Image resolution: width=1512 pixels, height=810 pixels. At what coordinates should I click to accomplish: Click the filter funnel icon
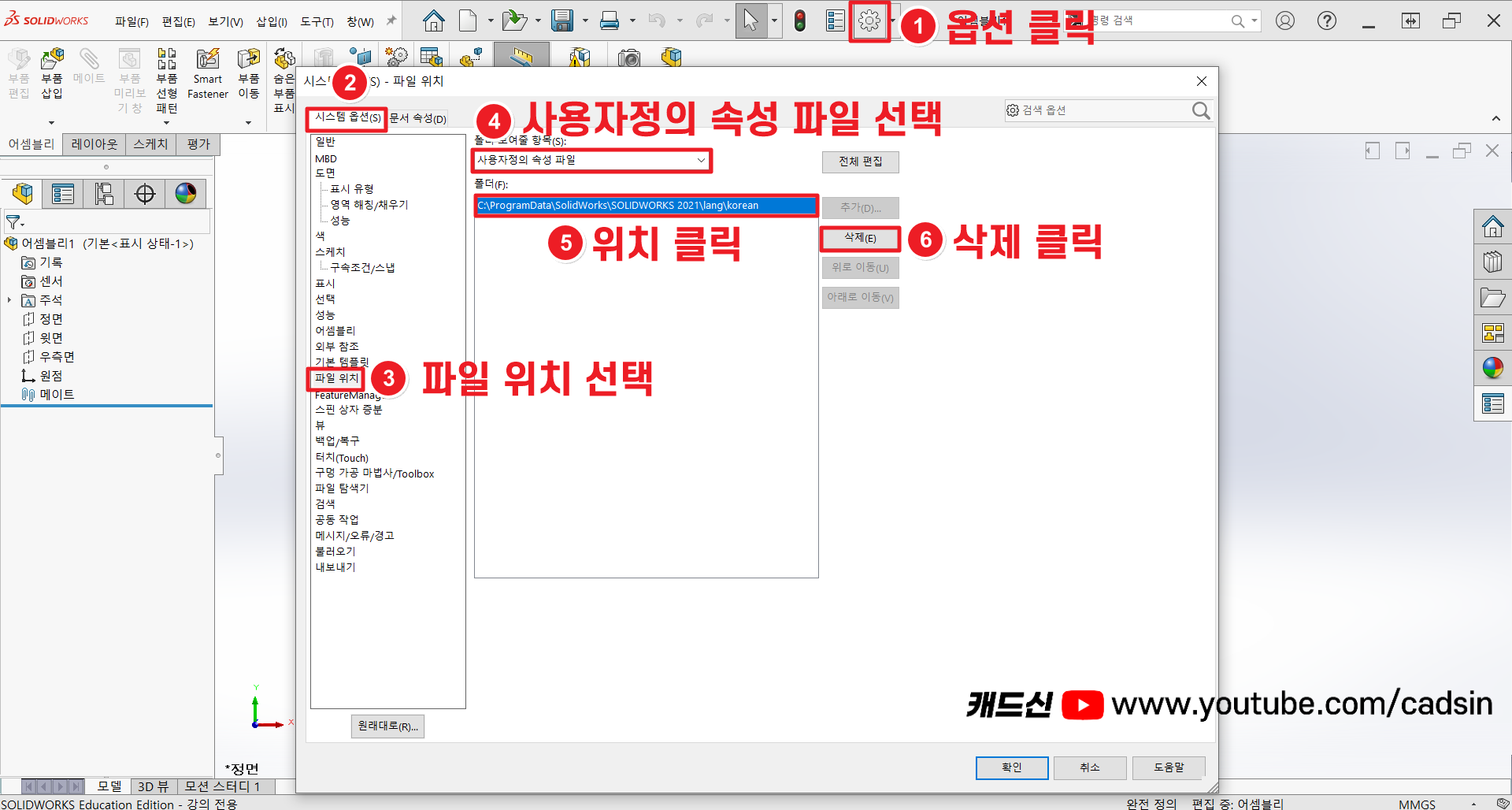click(14, 223)
